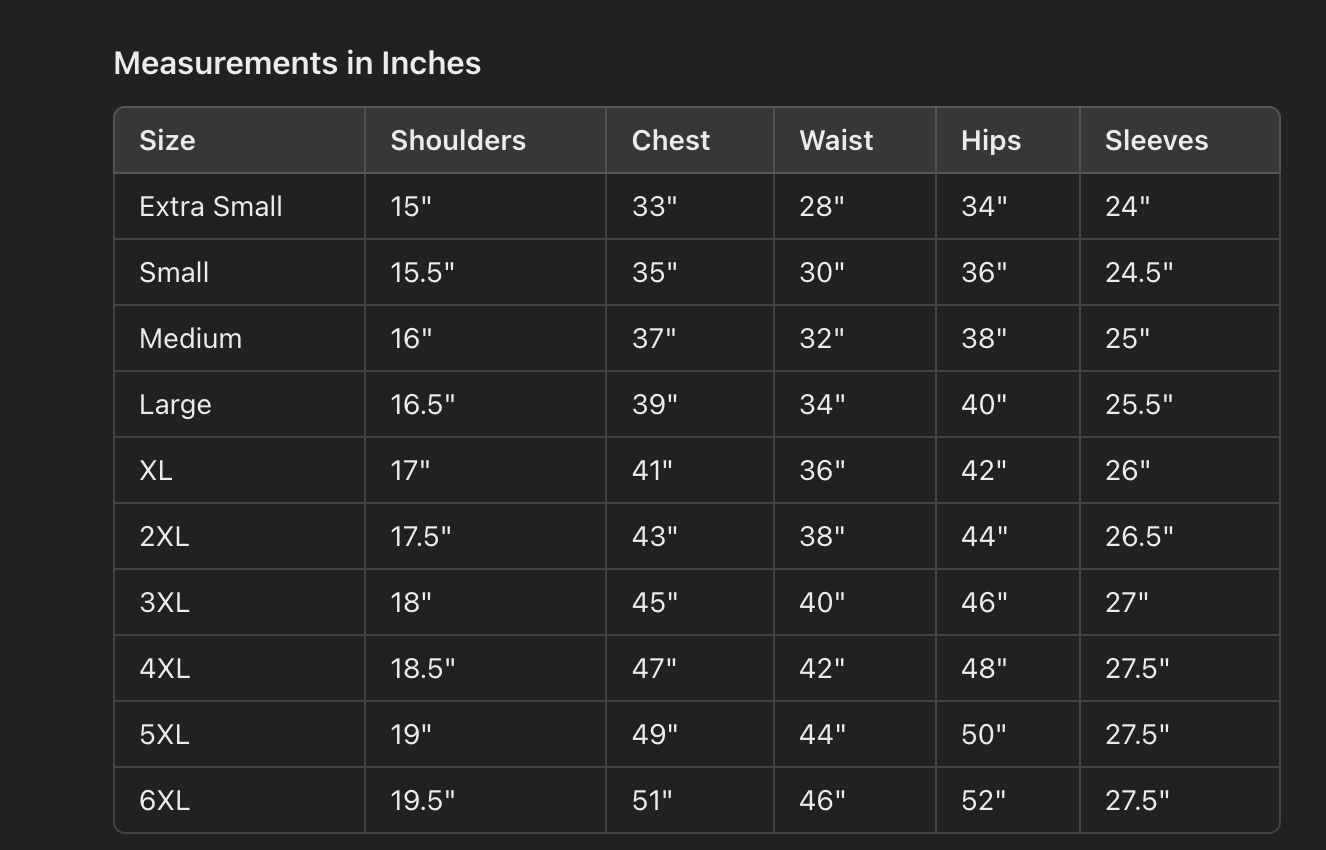Click the Hips column header
The height and width of the screenshot is (850, 1326).
(x=991, y=140)
